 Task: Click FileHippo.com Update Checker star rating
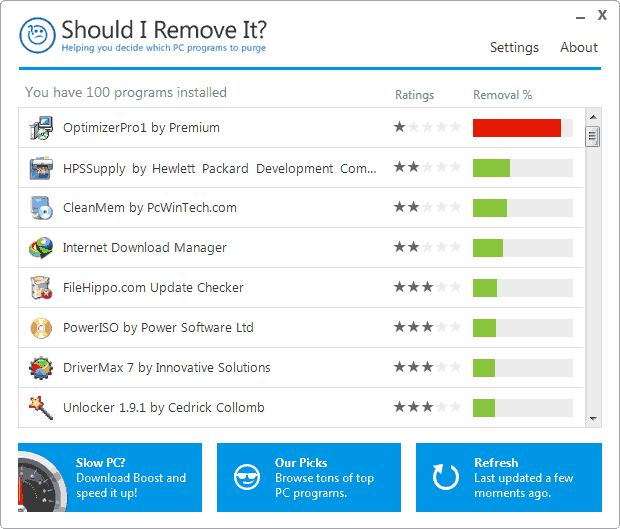click(x=427, y=287)
